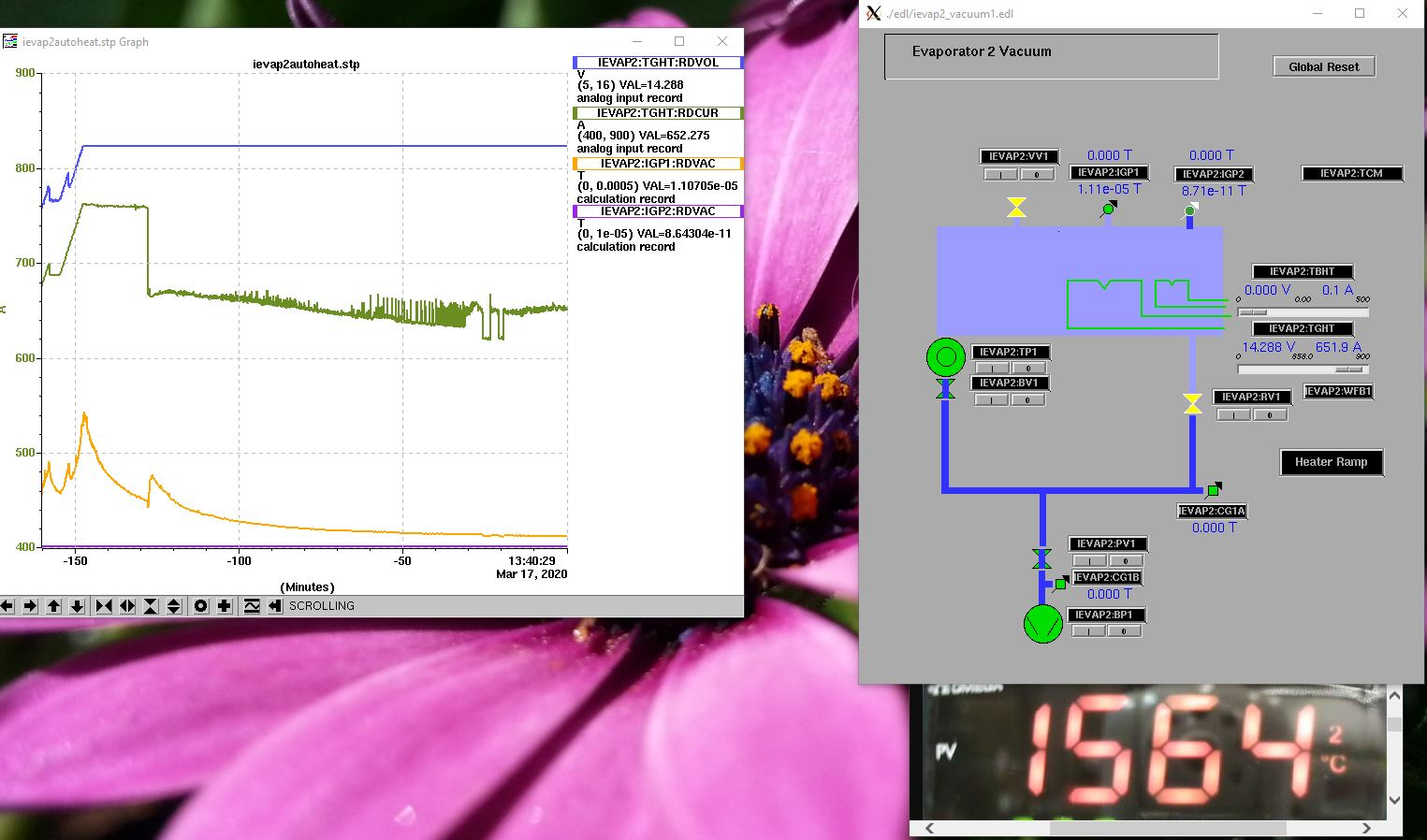Click the yellow RV1 valve symbol

coord(1192,403)
